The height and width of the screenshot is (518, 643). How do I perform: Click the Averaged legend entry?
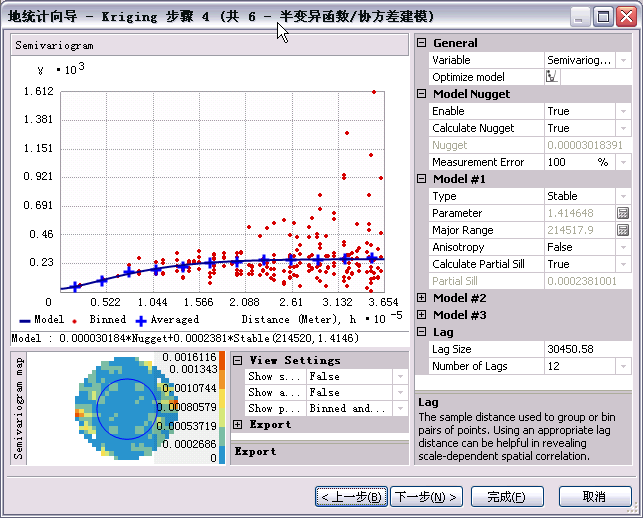tap(168, 319)
